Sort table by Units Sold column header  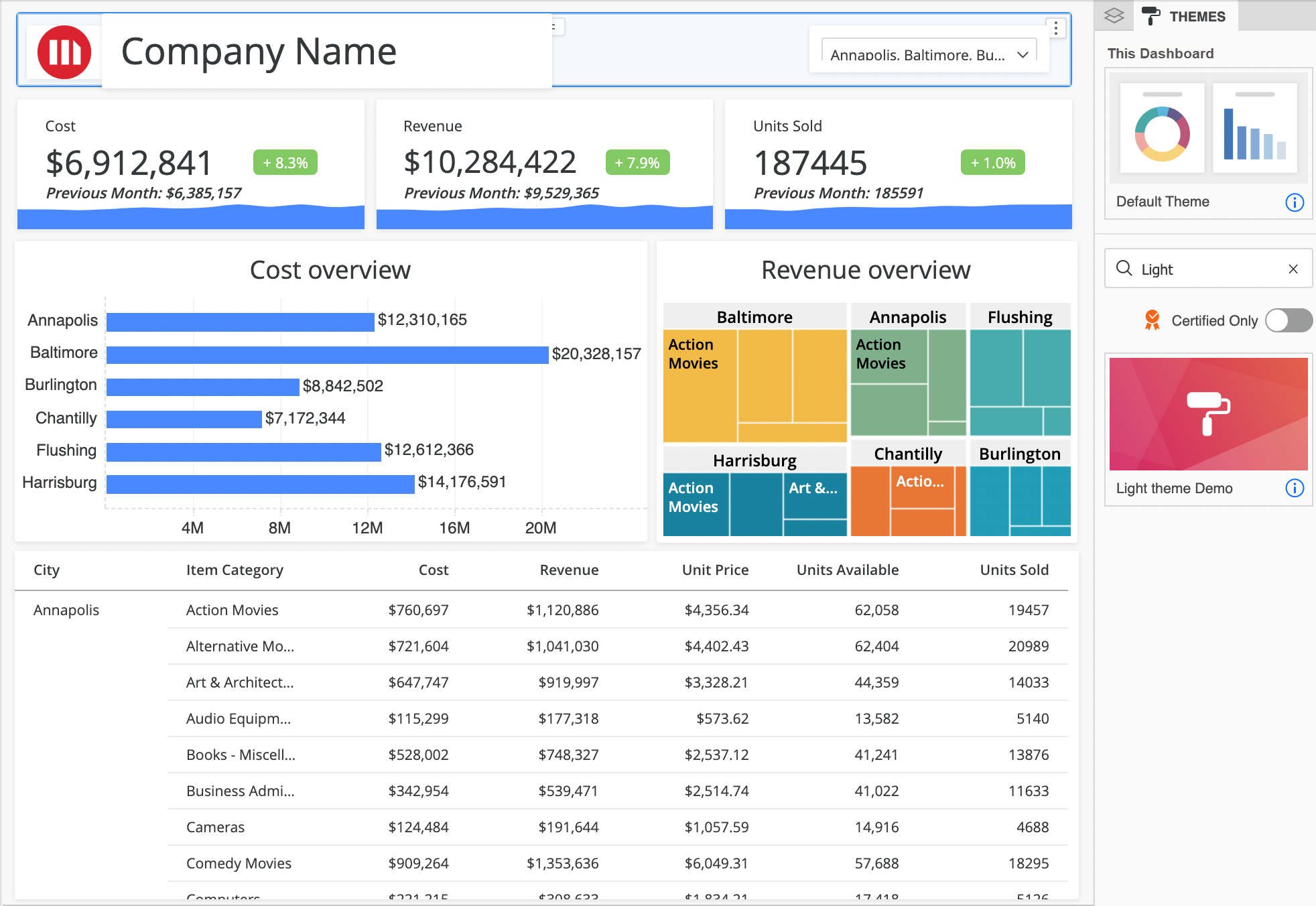(1014, 570)
